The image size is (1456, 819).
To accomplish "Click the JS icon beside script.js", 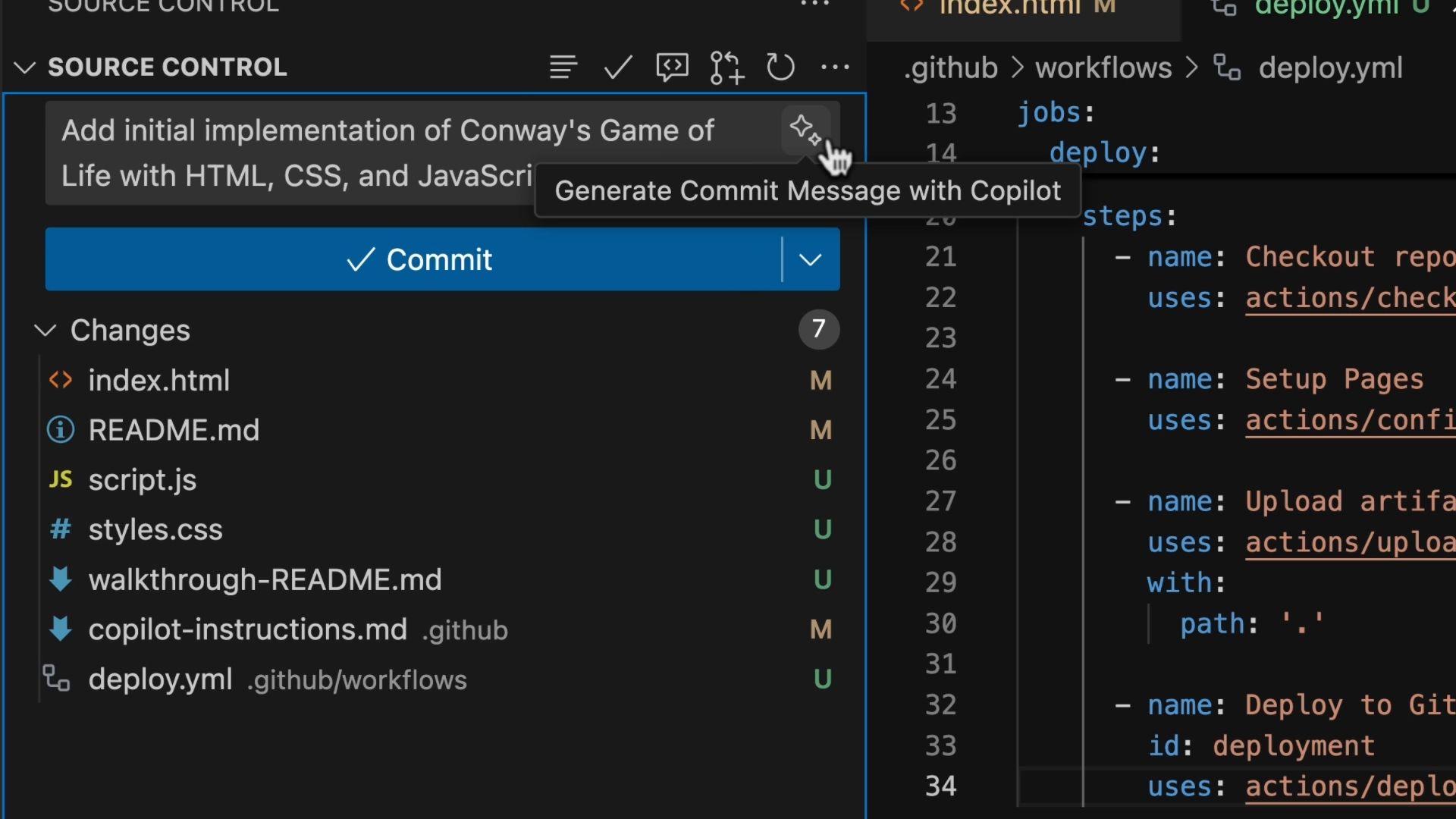I will (61, 479).
